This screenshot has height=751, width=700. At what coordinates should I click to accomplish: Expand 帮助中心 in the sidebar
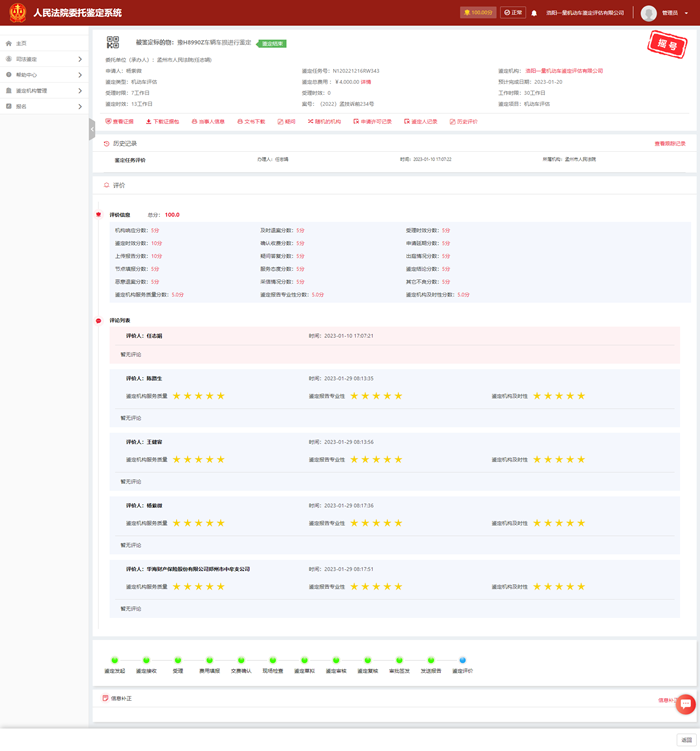[44, 75]
